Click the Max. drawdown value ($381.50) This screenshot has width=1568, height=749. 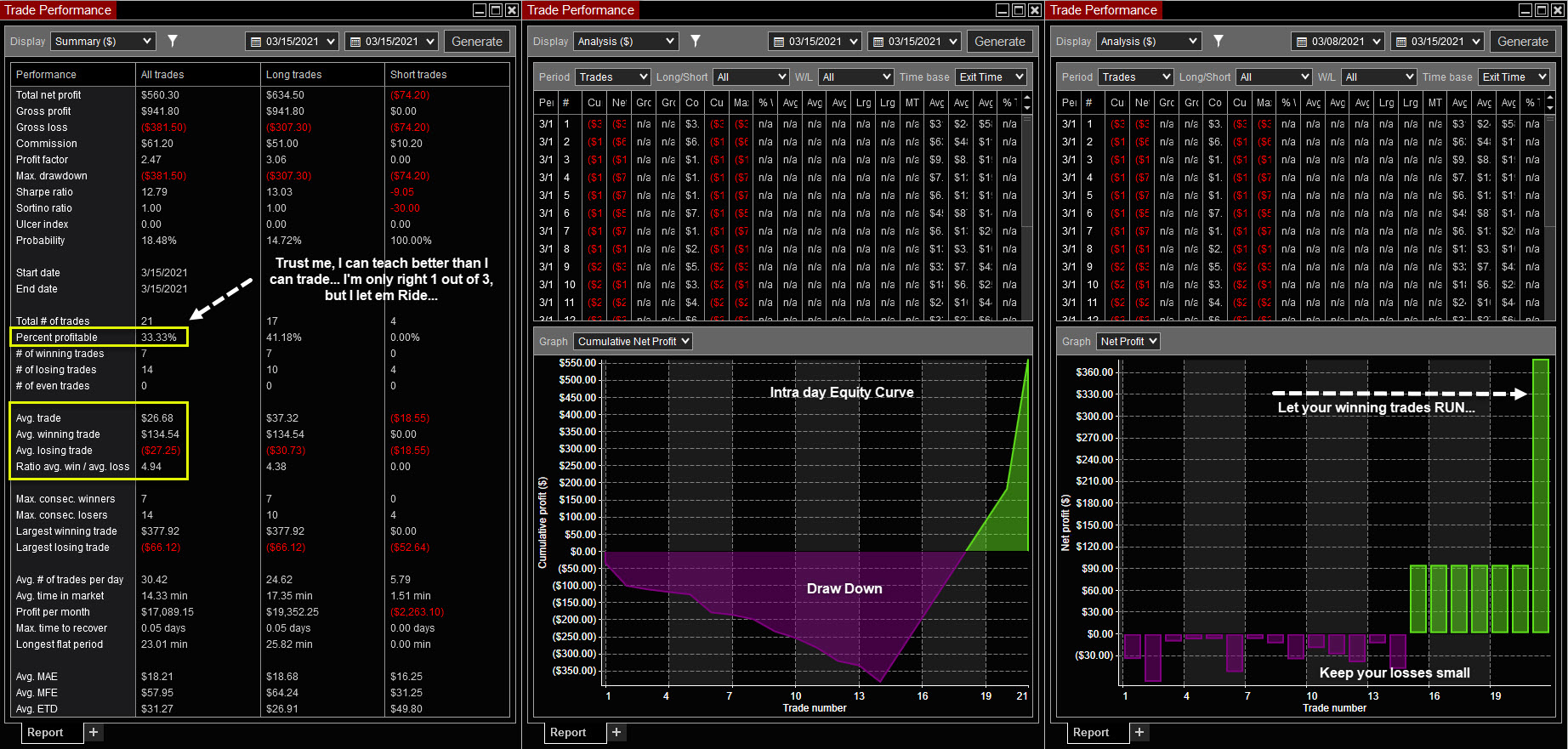[163, 176]
